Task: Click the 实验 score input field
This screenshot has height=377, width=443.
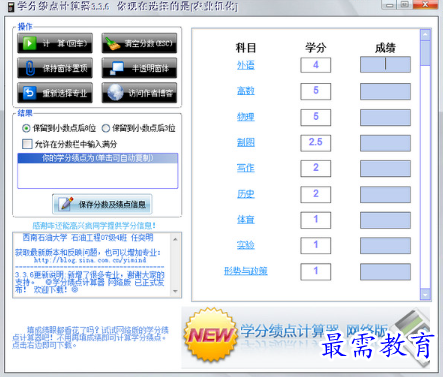Action: pos(385,246)
